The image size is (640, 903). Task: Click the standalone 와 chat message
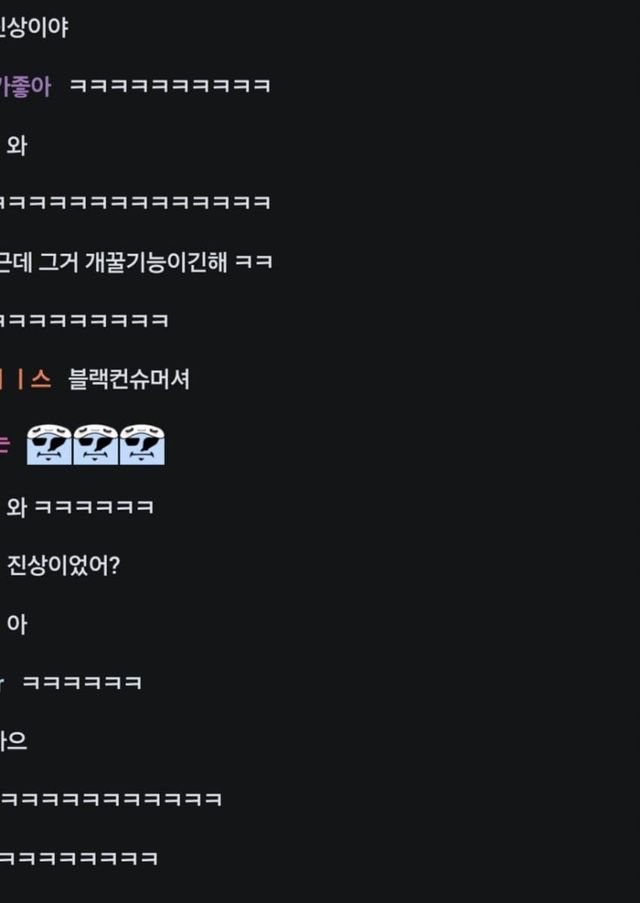17,146
